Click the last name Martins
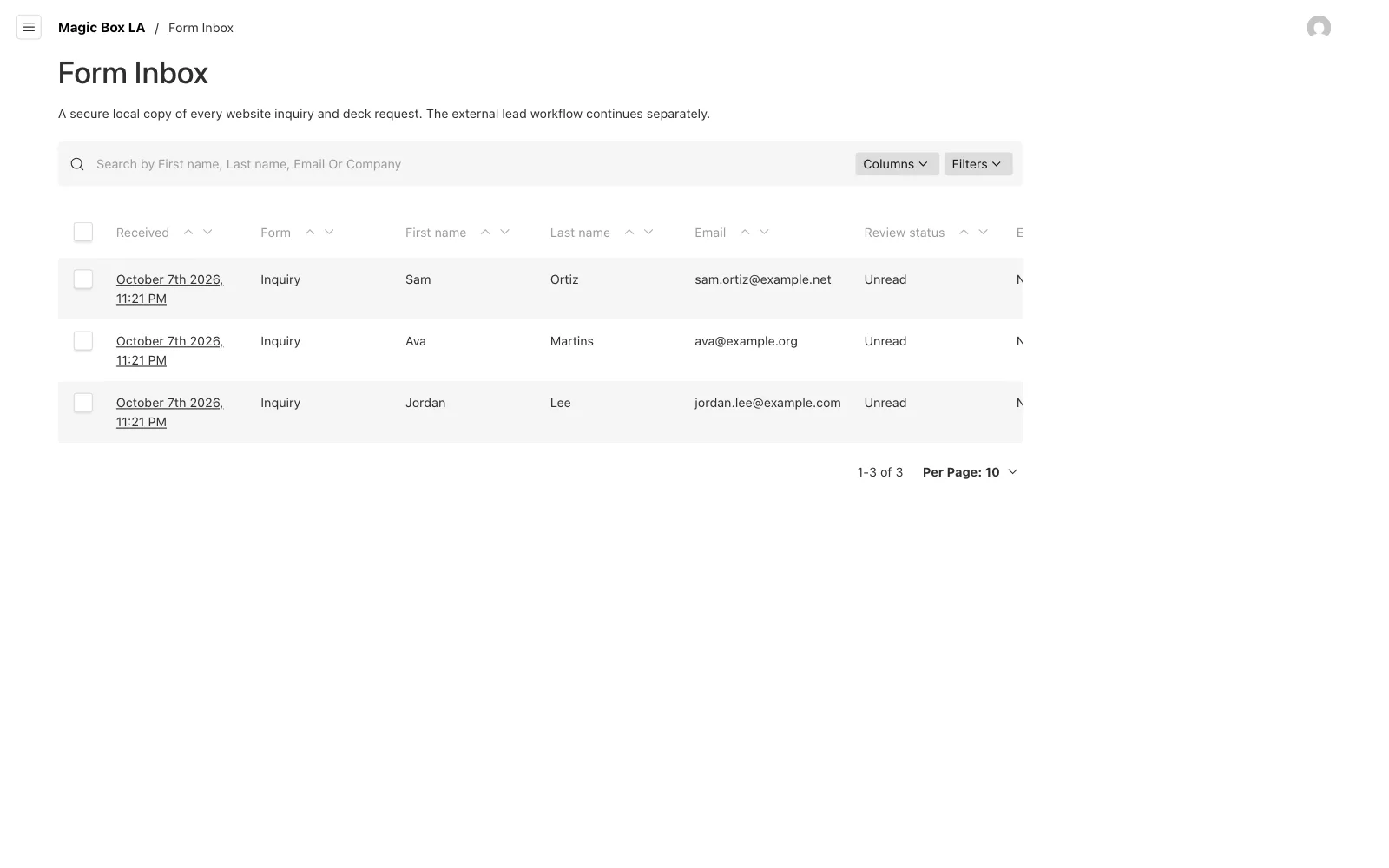 pos(572,341)
